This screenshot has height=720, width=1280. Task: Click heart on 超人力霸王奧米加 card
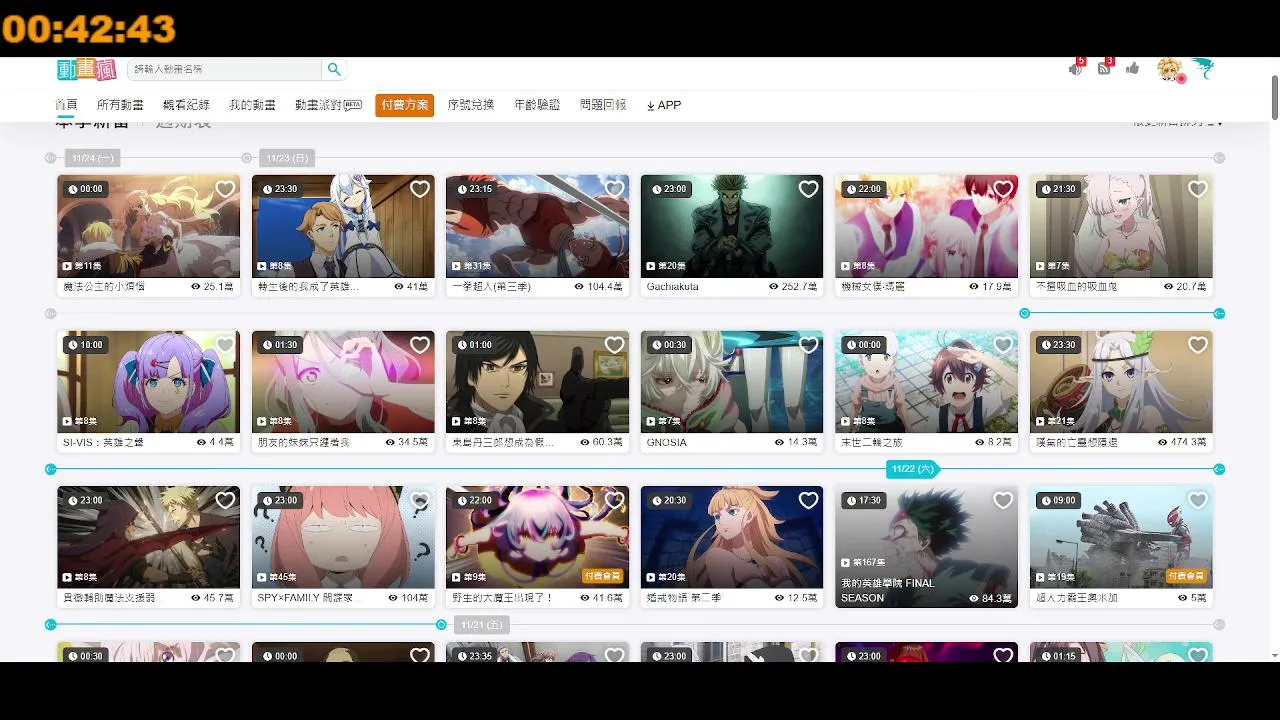[x=1197, y=500]
